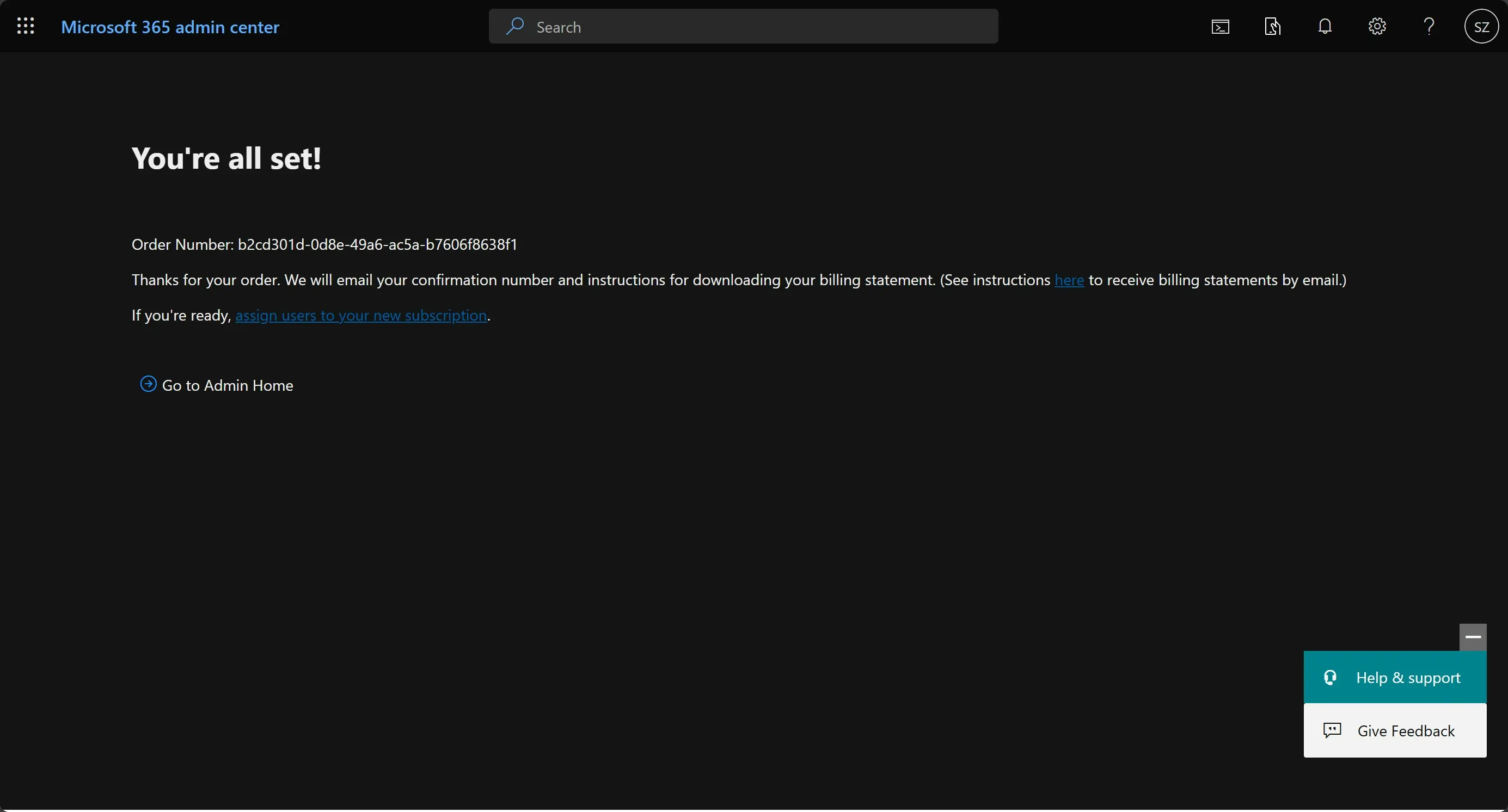The image size is (1508, 812).
Task: Click the speech bubble feedback icon
Action: pyautogui.click(x=1332, y=730)
